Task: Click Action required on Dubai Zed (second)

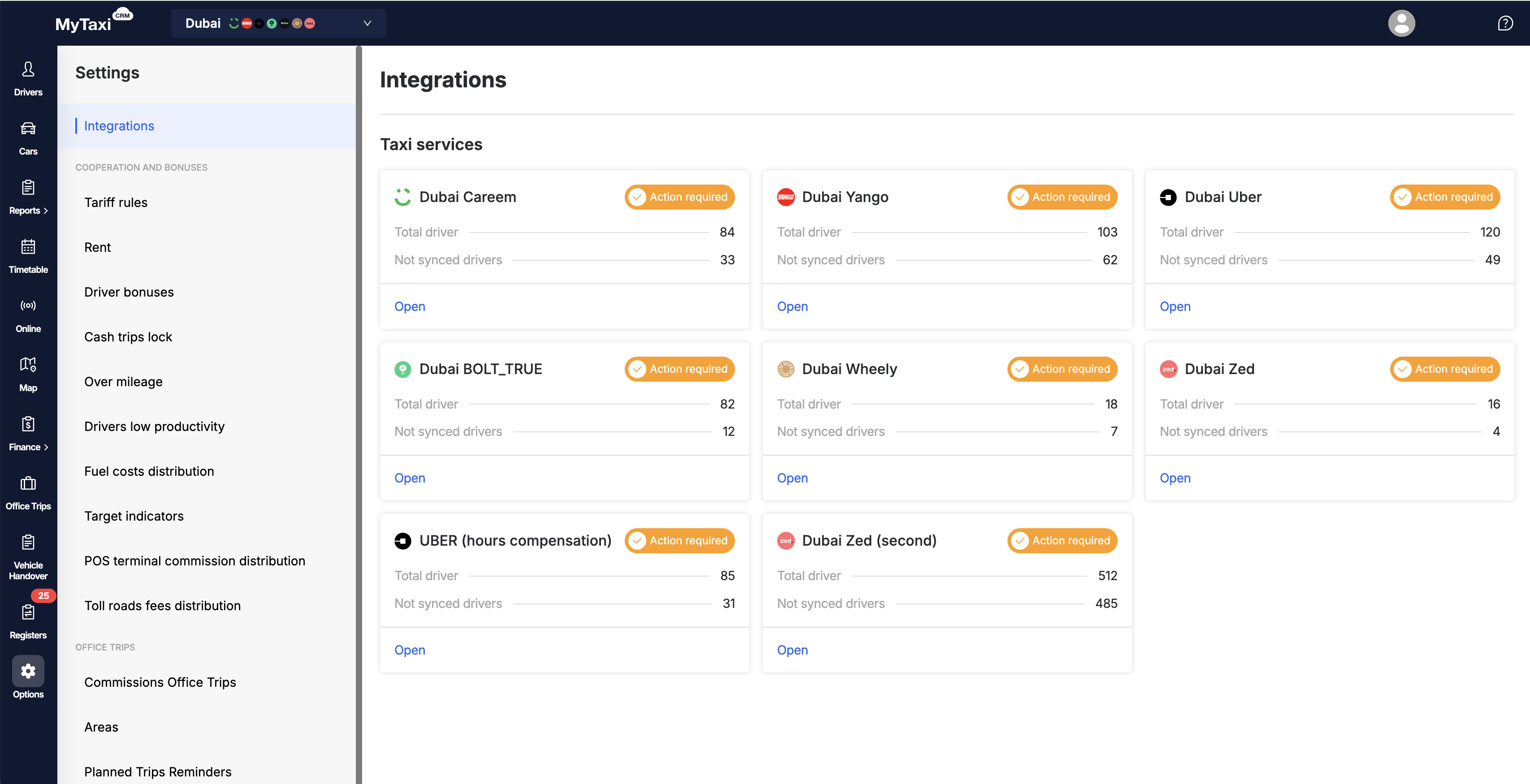Action: point(1062,540)
